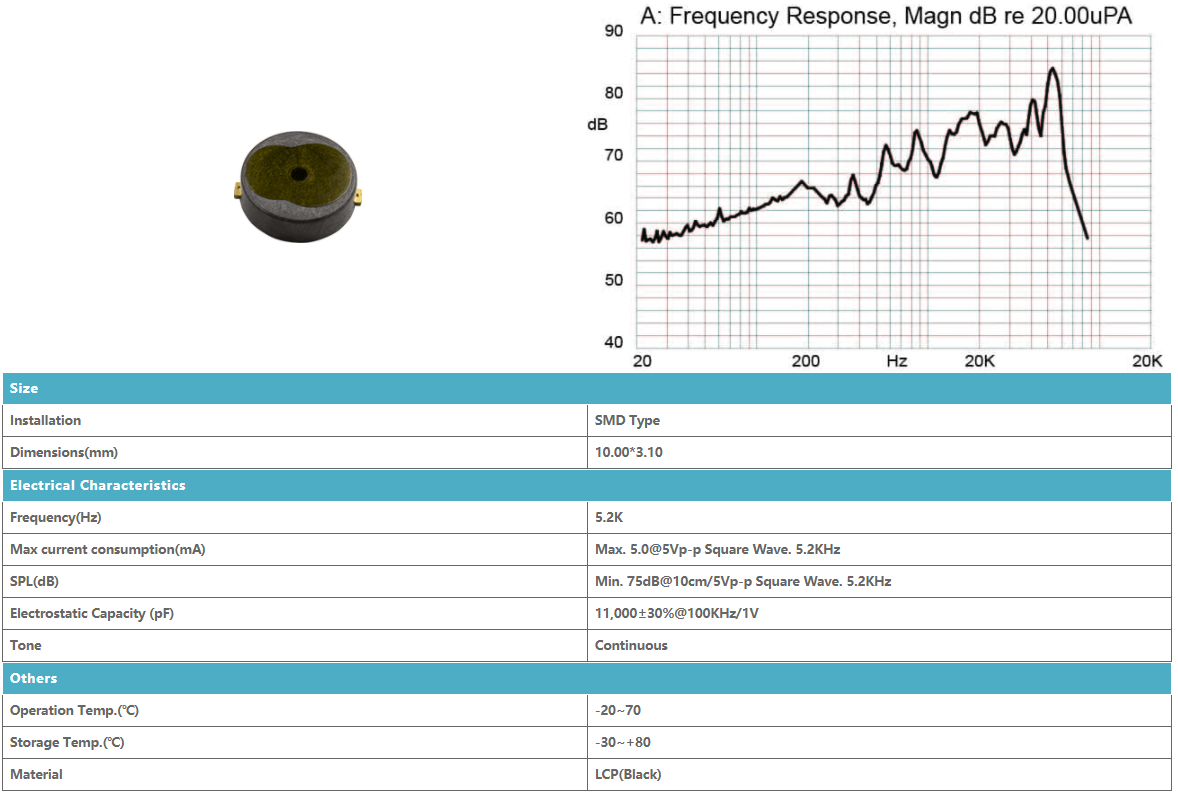
Task: Select the 'SPL(dB)' row label
Action: [34, 582]
